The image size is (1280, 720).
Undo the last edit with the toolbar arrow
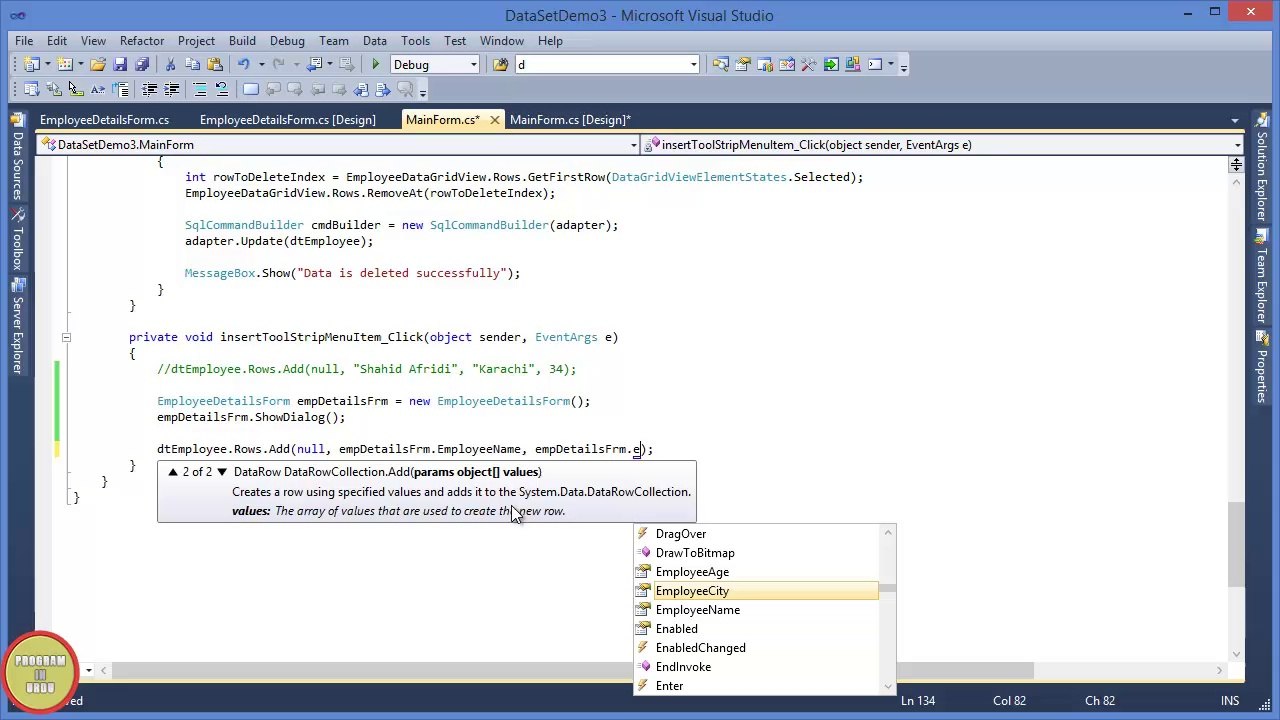[243, 65]
